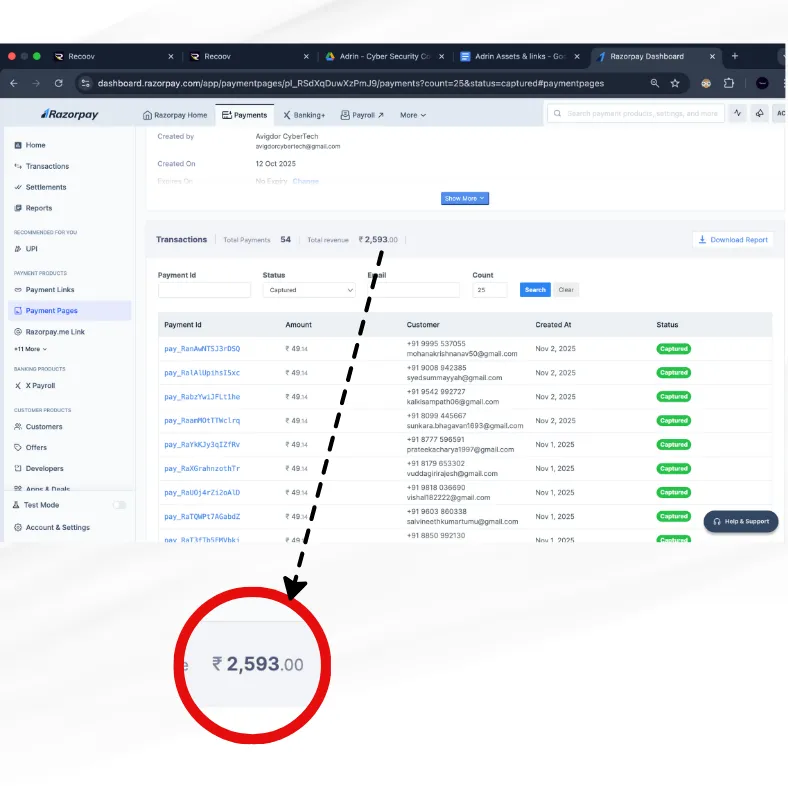Open payment pay_RaTQMPt7AGabdZ
Screen dimensions: 788x788
[202, 517]
